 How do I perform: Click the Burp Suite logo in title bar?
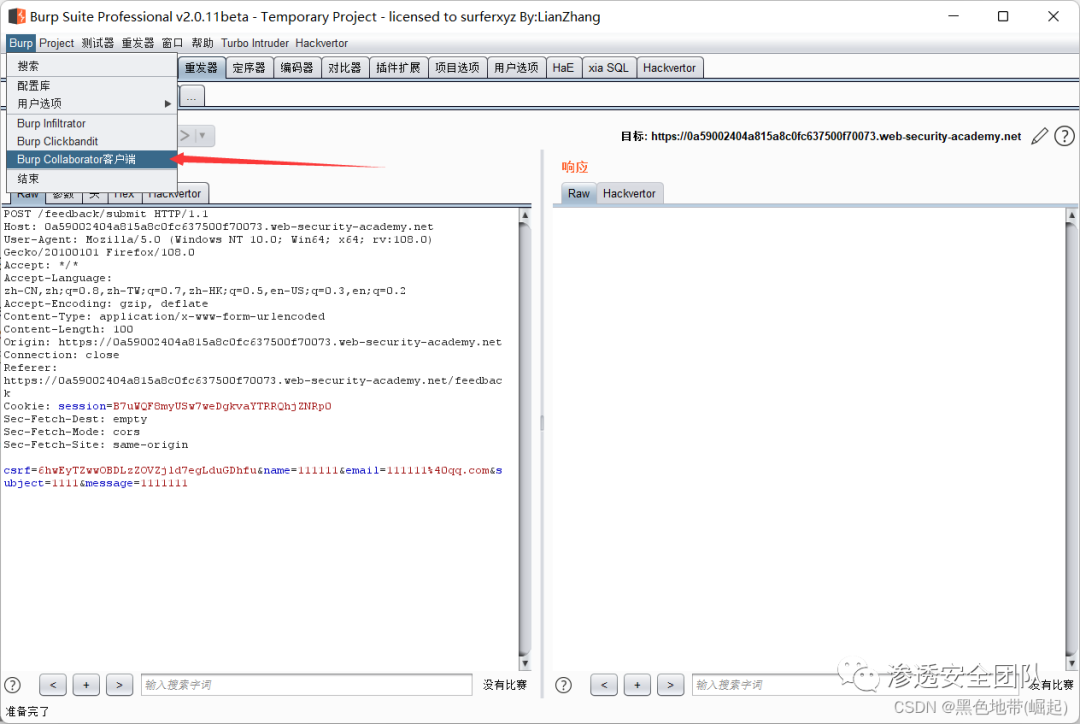click(x=17, y=16)
